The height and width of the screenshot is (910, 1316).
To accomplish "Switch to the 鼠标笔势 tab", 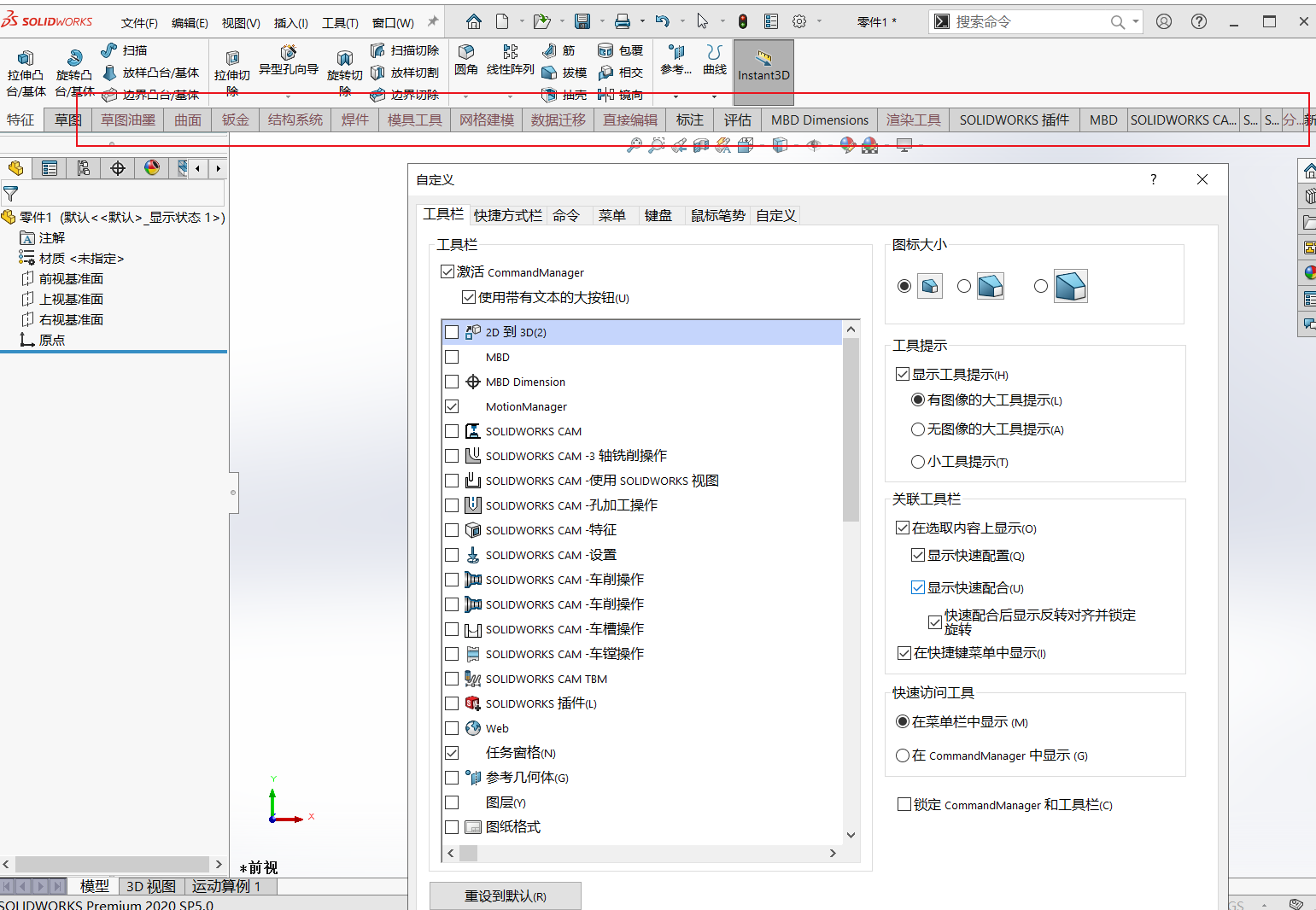I will pos(717,215).
